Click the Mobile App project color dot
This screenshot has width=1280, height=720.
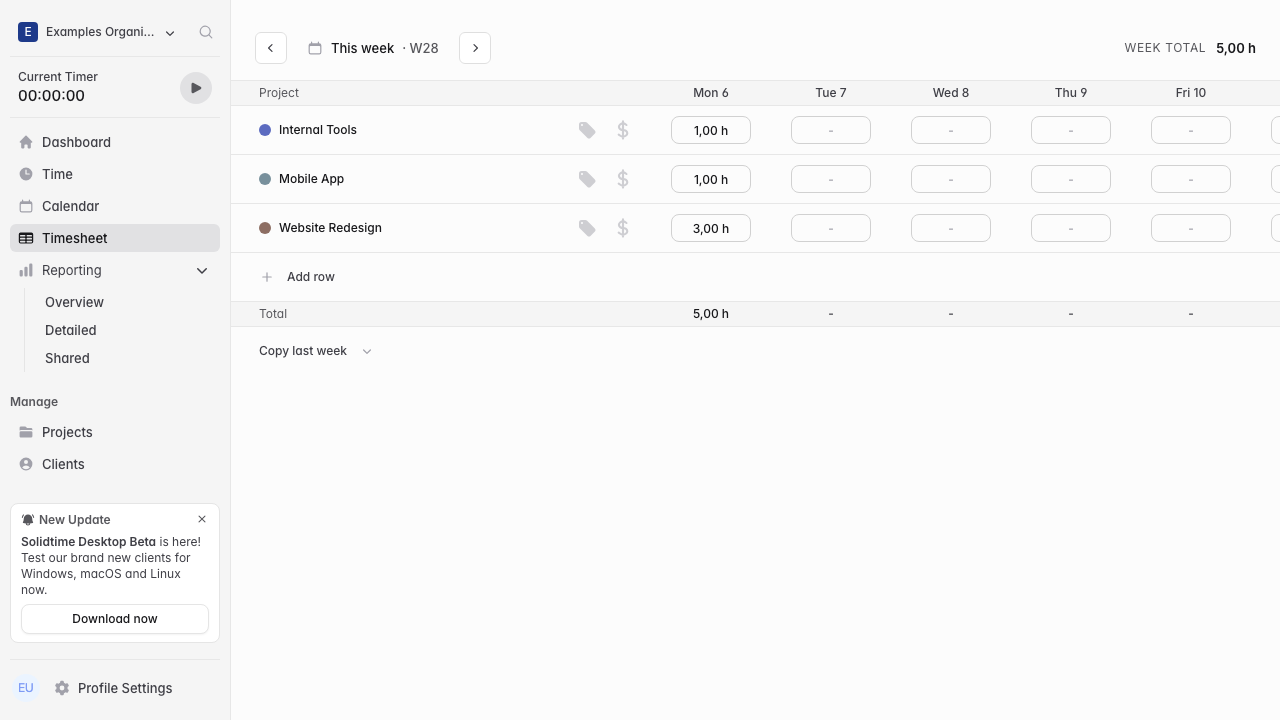pyautogui.click(x=265, y=179)
